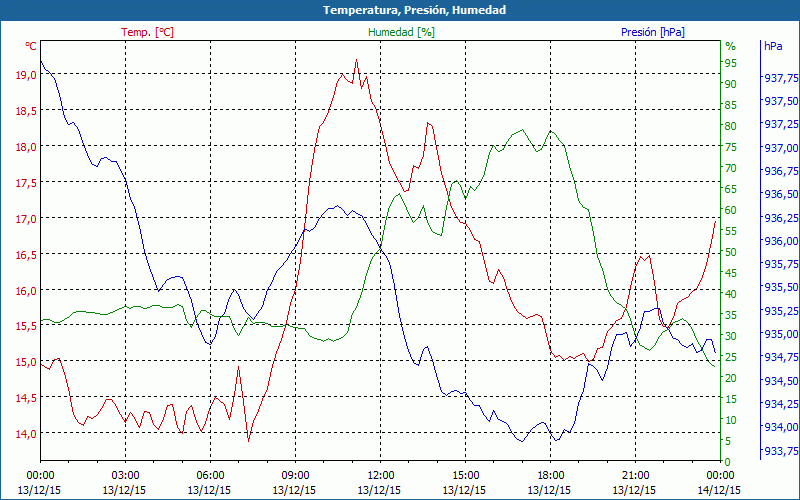Click the '14/12/15' date label
Viewport: 800px width, 500px height.
pos(719,490)
